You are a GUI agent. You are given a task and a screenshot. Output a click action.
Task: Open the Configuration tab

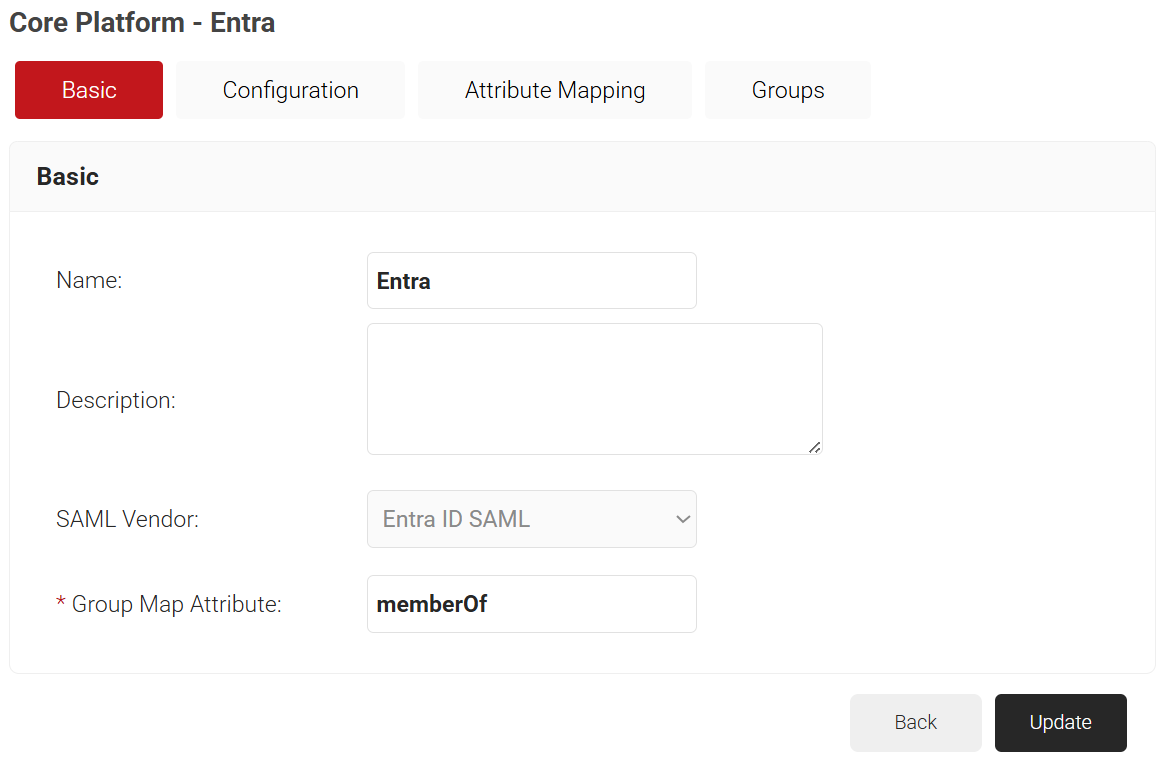pos(290,90)
